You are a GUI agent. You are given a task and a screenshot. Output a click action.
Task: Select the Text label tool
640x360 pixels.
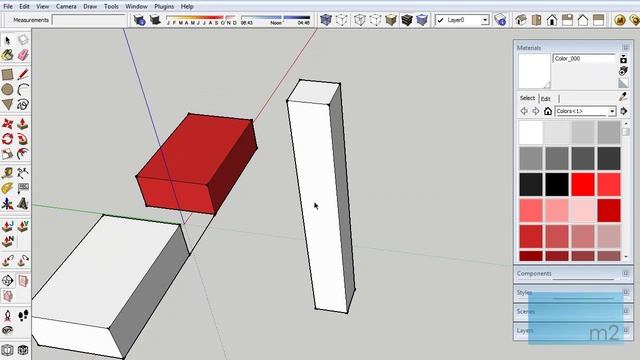coord(23,188)
